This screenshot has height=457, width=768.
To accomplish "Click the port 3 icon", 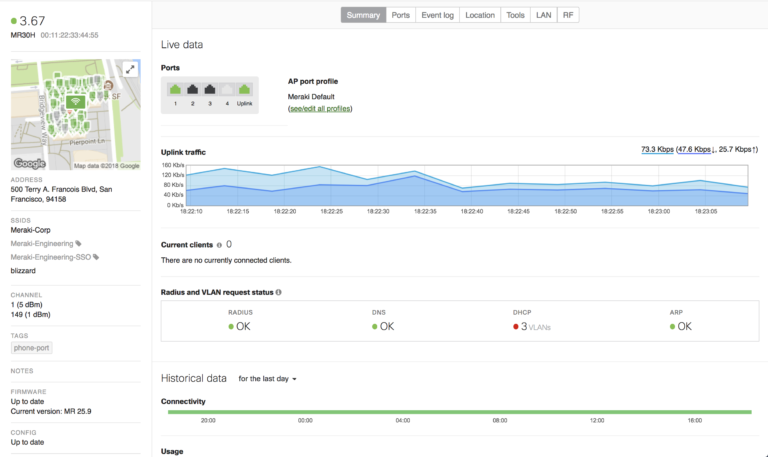I will [209, 91].
